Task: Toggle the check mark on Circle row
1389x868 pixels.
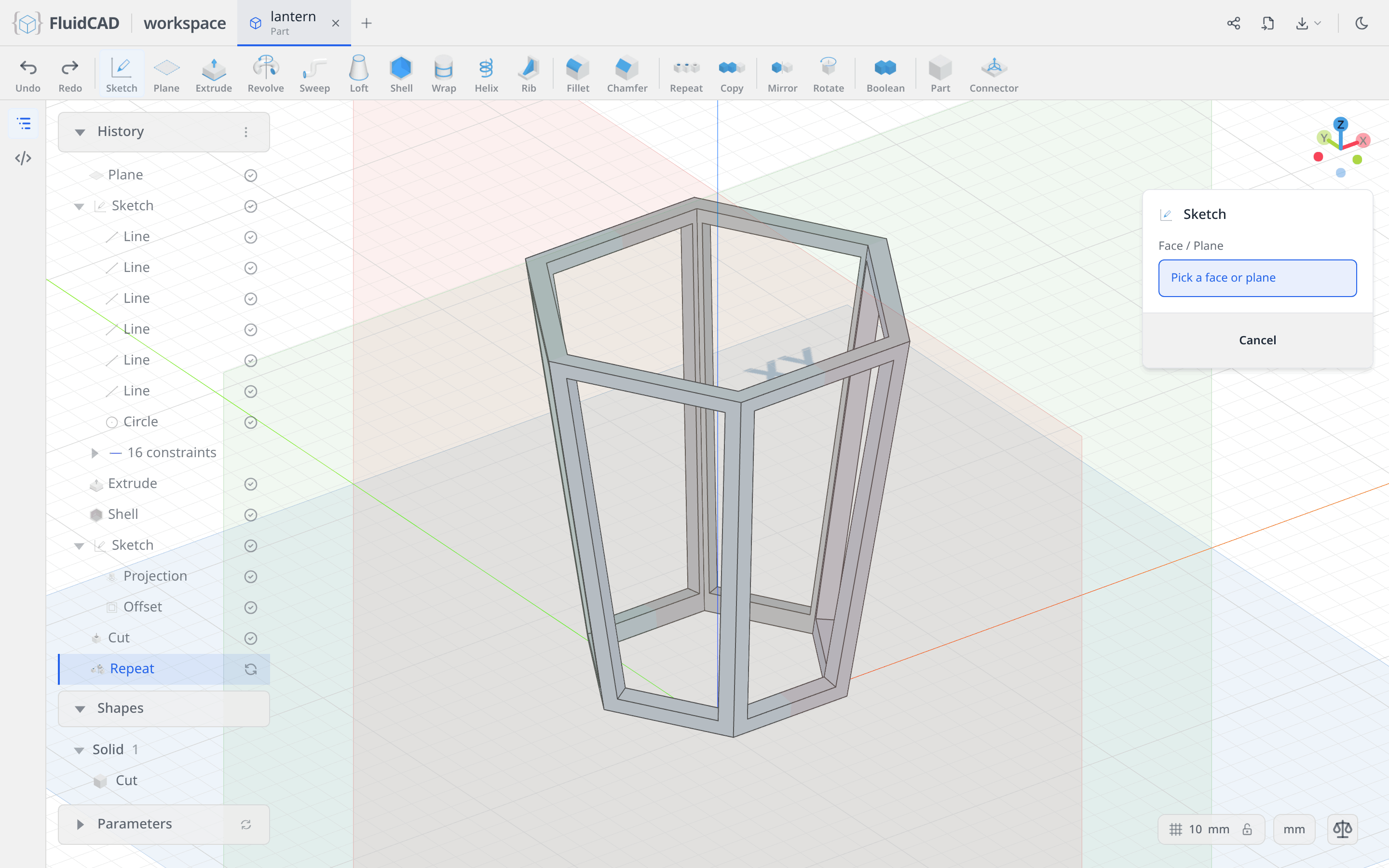Action: tap(251, 422)
